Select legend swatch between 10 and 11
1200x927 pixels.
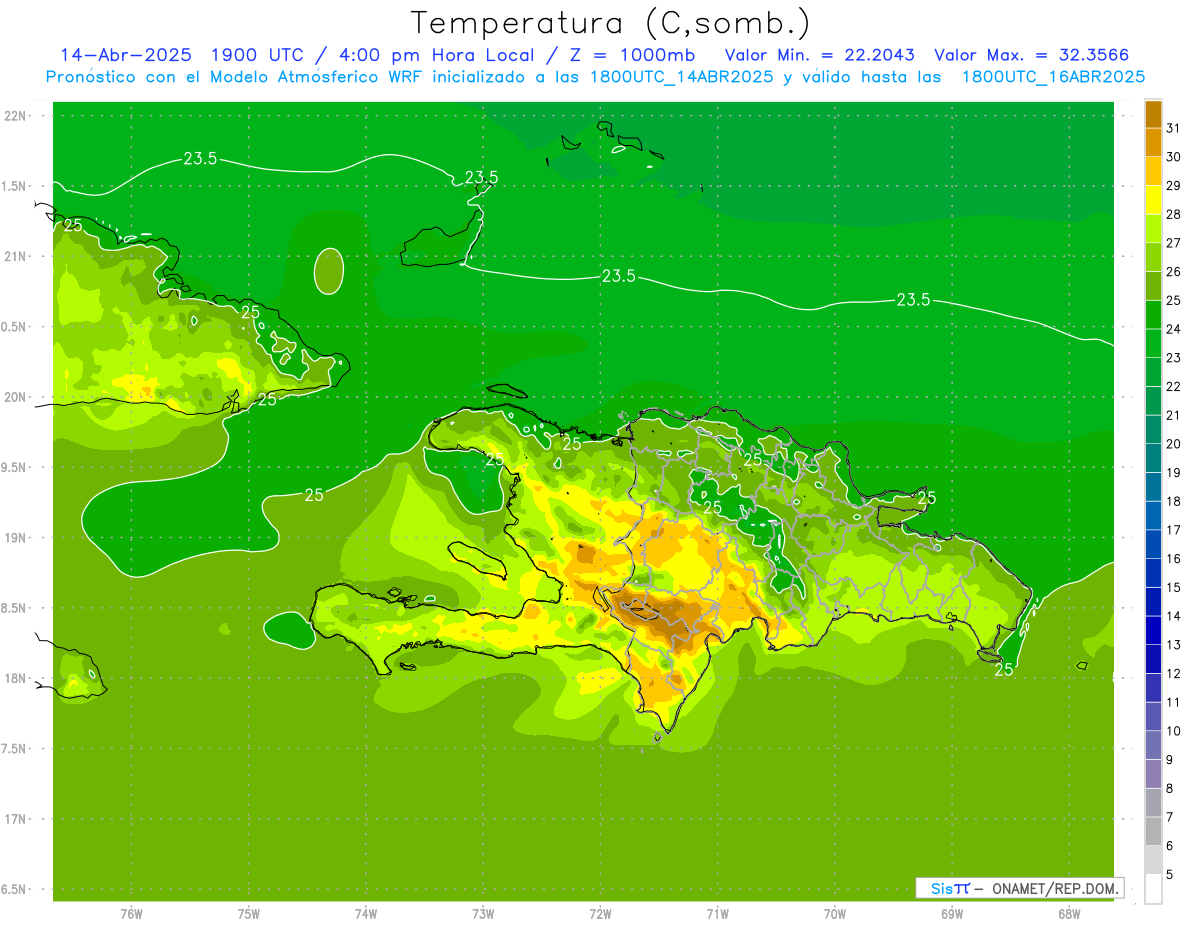tap(1153, 716)
